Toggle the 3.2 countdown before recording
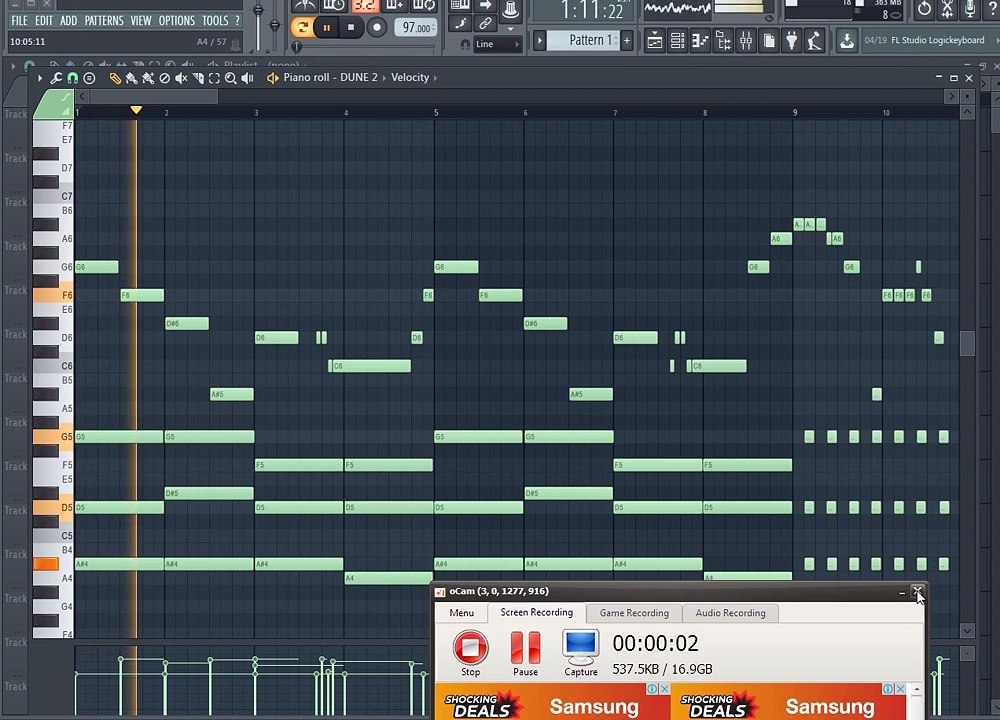Image resolution: width=1000 pixels, height=720 pixels. [364, 6]
